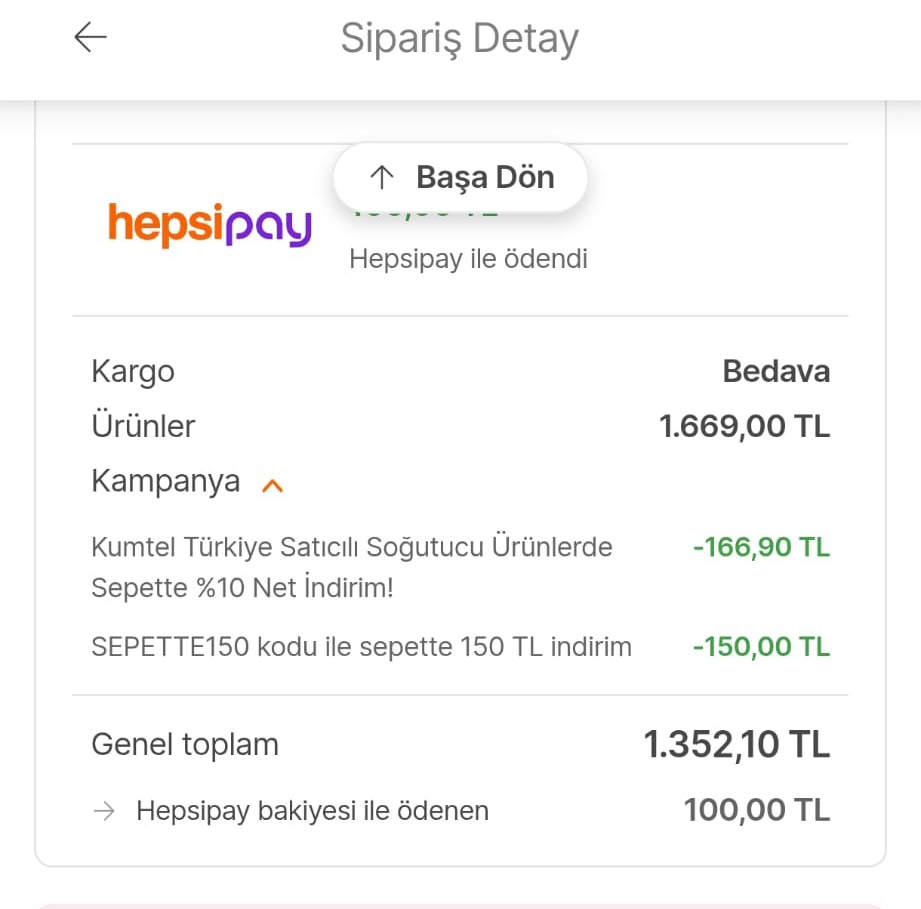Tap the Kargo row label
The image size is (921, 909).
click(133, 372)
